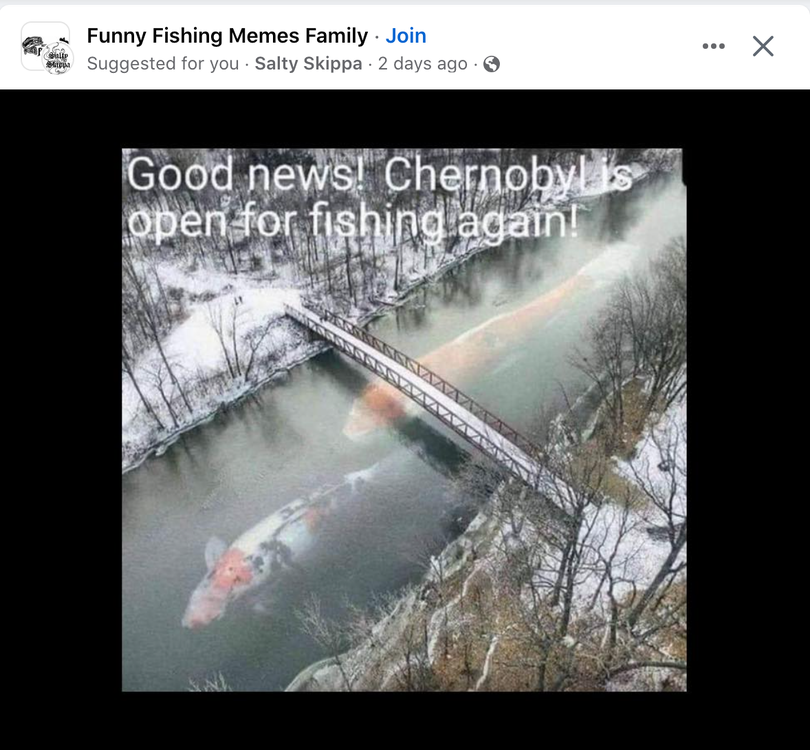Click the globe public audience icon
Viewport: 810px width, 750px height.
[x=491, y=64]
